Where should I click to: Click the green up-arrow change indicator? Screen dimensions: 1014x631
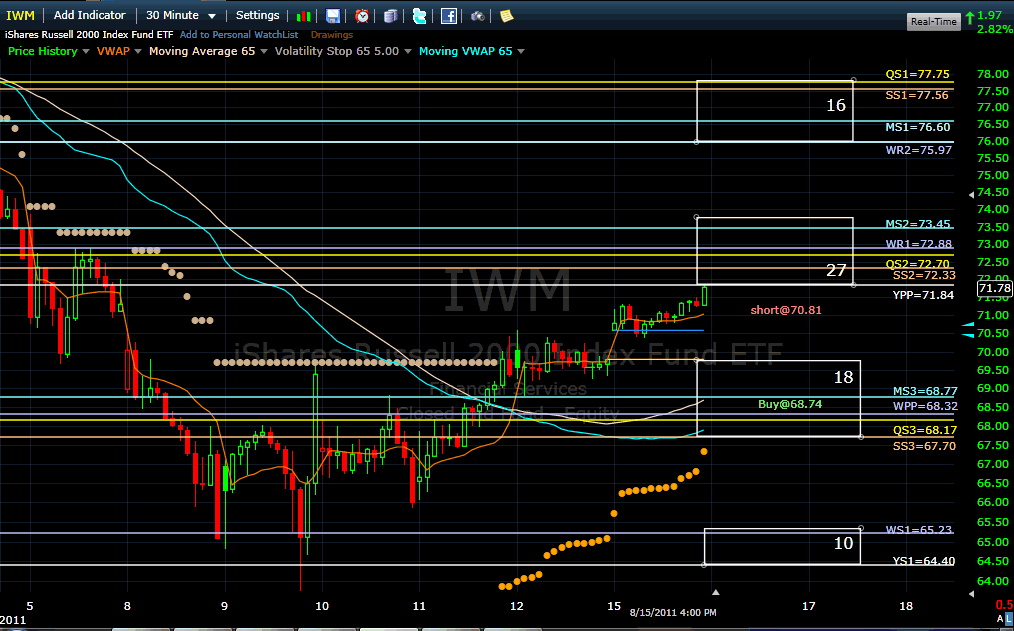click(x=970, y=17)
